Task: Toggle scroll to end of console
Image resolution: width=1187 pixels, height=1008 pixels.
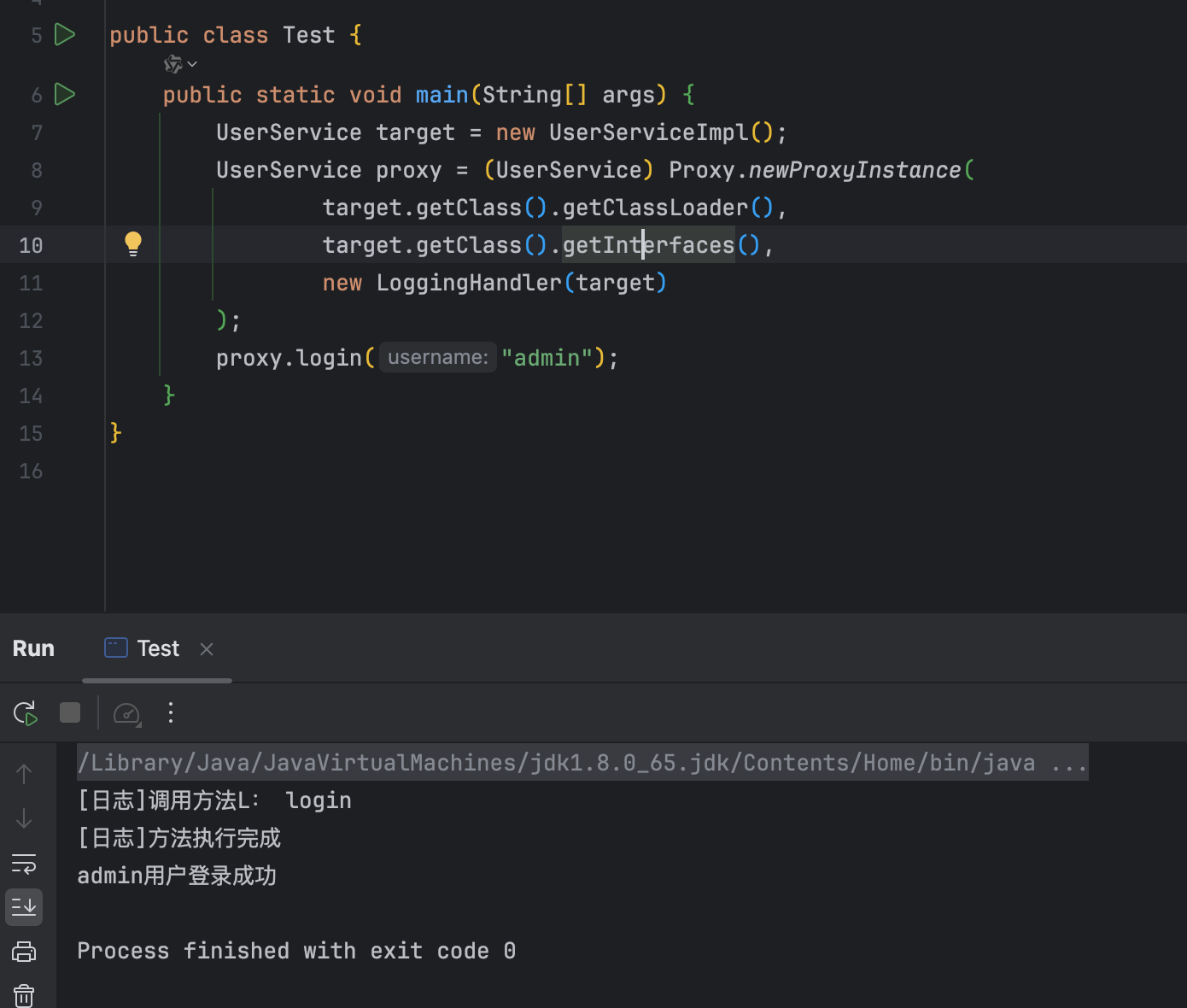Action: pyautogui.click(x=24, y=907)
